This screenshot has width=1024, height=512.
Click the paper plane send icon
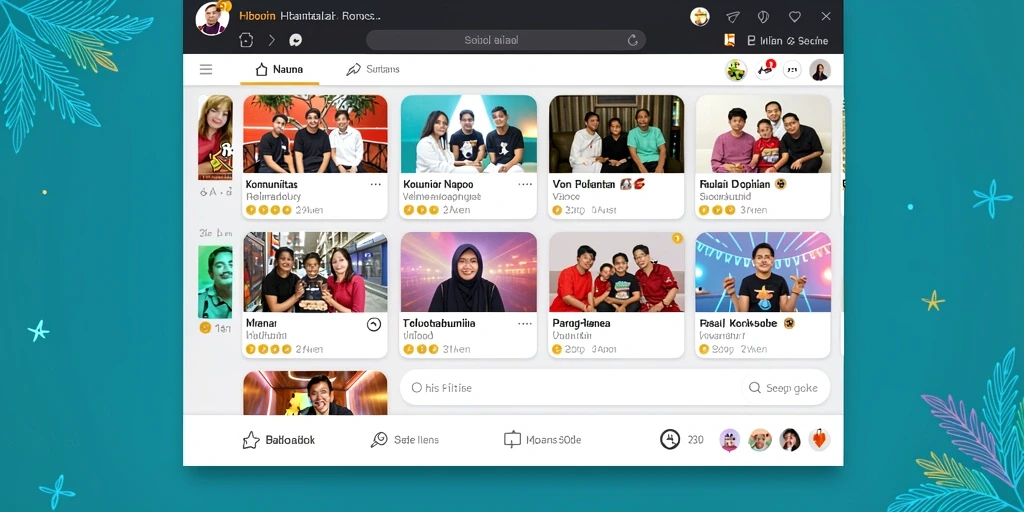[x=733, y=17]
